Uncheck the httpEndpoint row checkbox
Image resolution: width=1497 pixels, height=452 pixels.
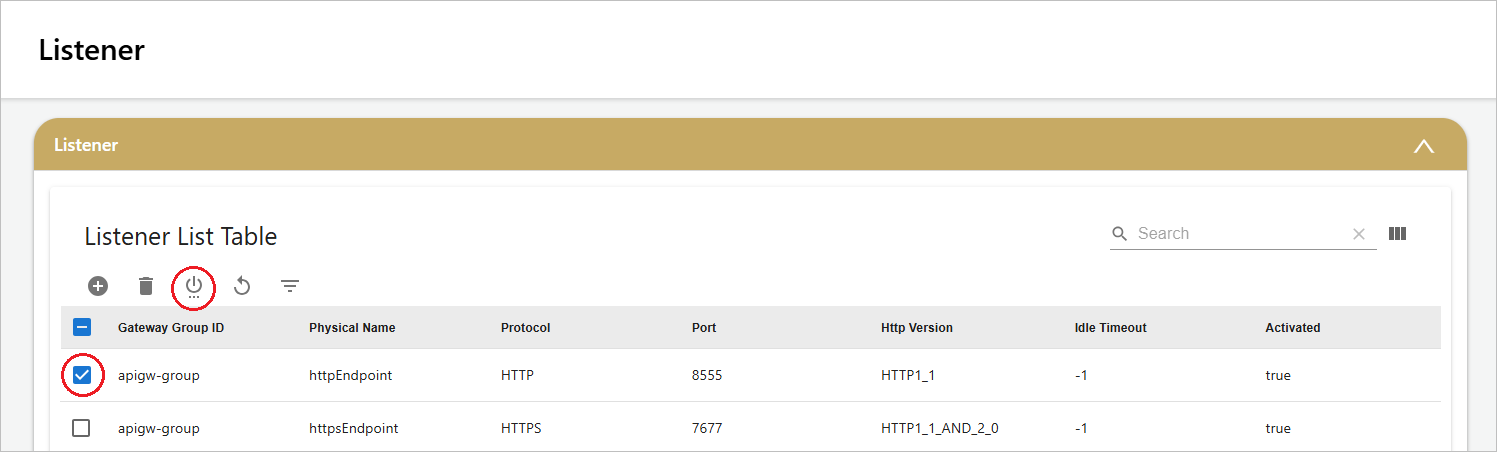tap(82, 376)
